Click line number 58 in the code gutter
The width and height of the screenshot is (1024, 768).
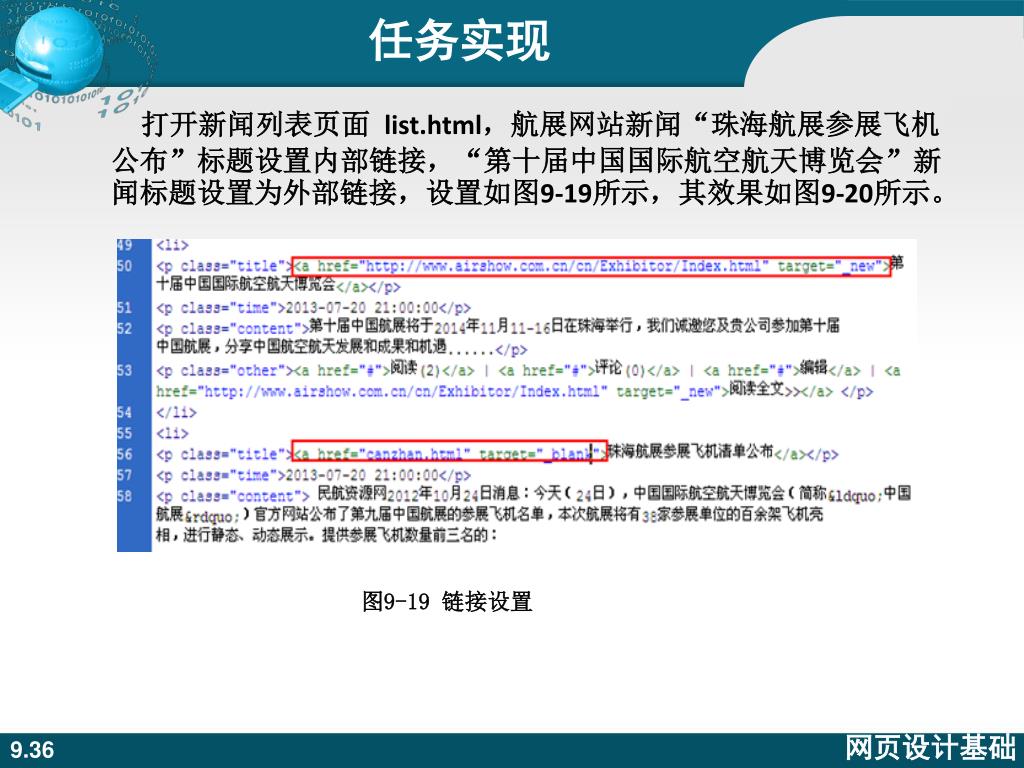coord(125,496)
